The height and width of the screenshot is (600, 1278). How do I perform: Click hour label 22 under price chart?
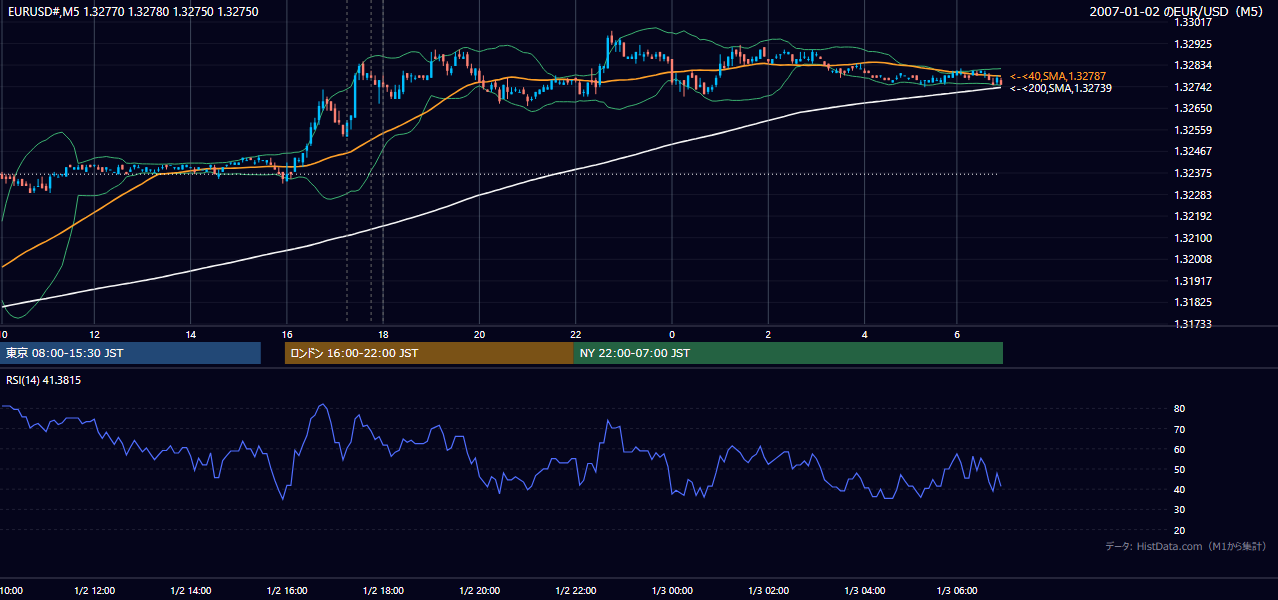click(x=575, y=334)
